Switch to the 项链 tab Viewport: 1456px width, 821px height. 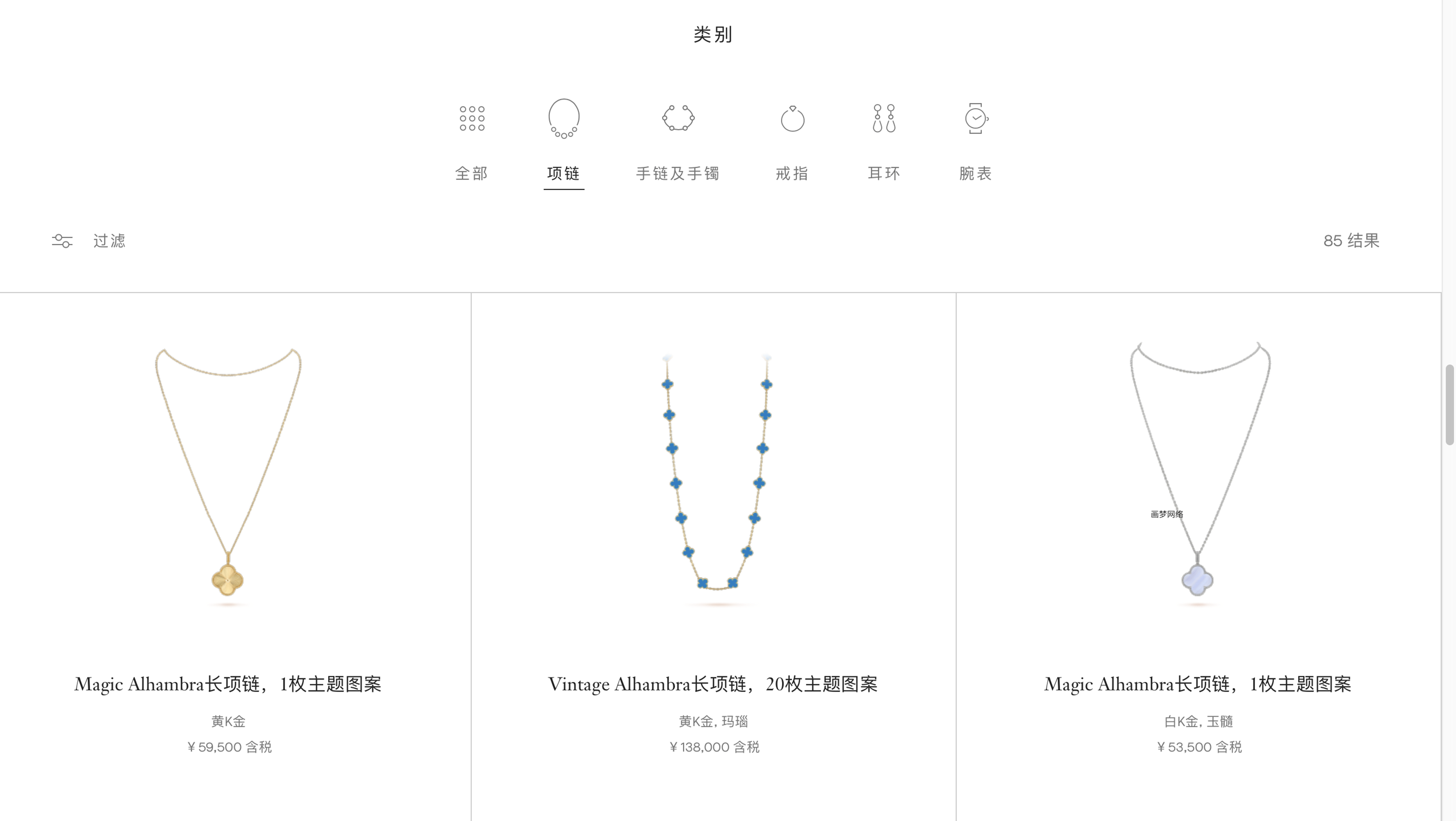(564, 174)
